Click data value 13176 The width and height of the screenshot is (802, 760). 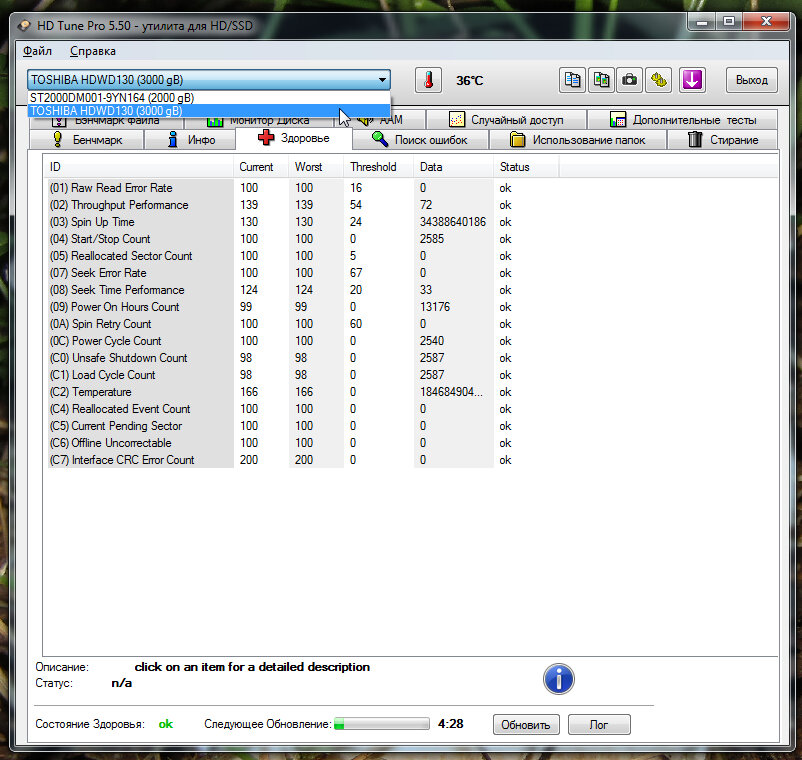[x=435, y=307]
